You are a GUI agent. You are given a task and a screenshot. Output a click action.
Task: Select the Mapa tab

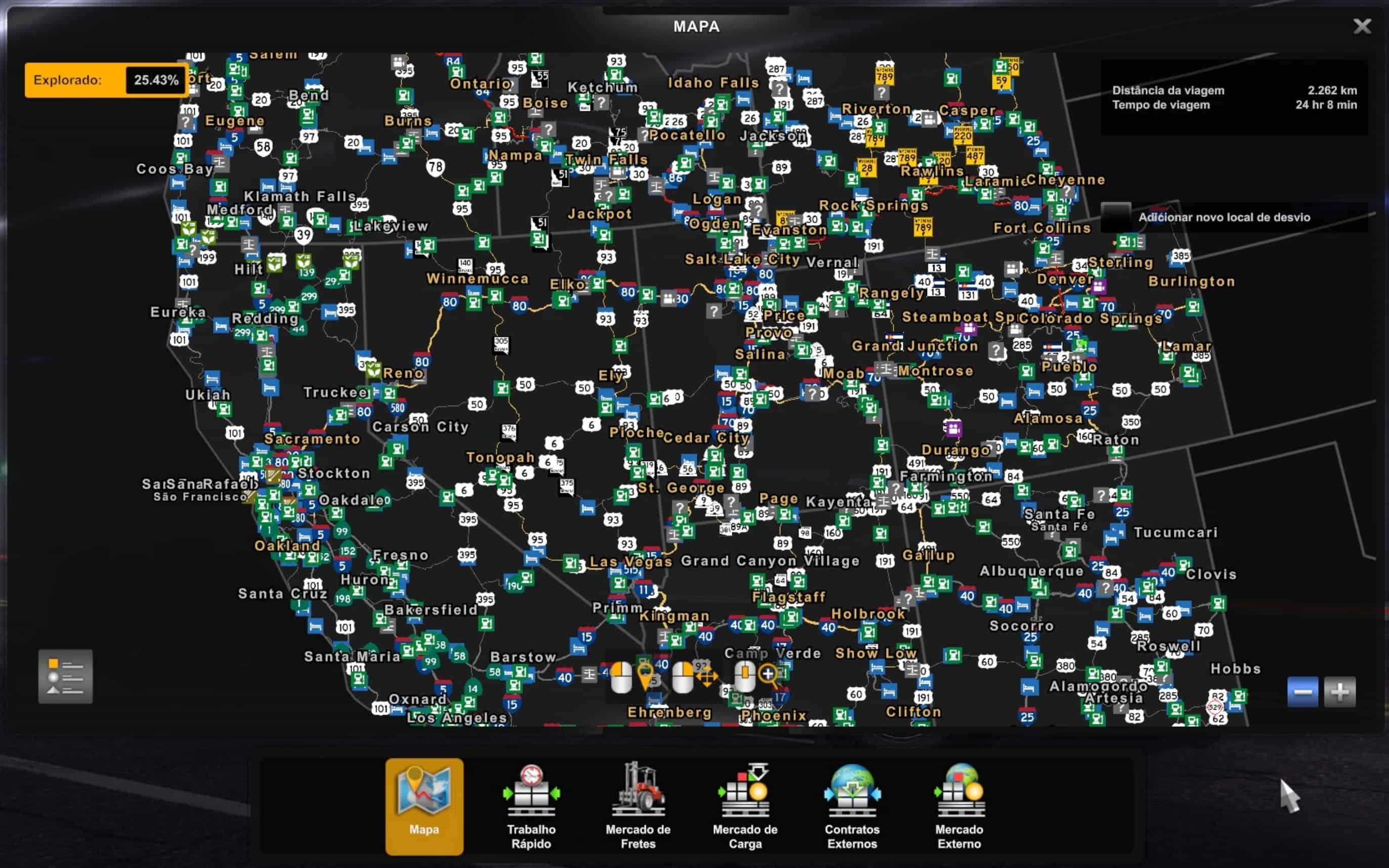(x=425, y=807)
